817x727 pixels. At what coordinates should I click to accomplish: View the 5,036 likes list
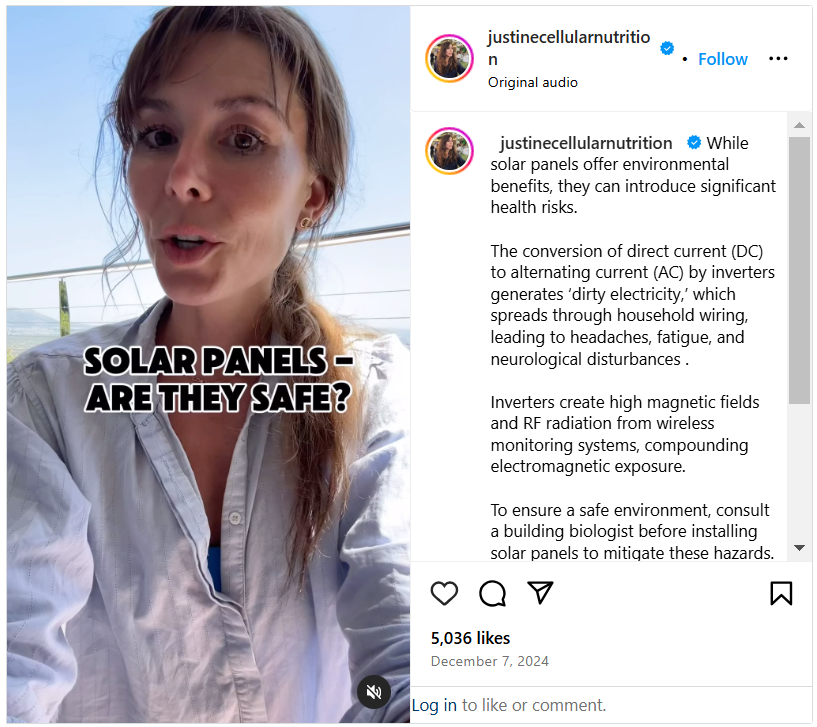[470, 638]
